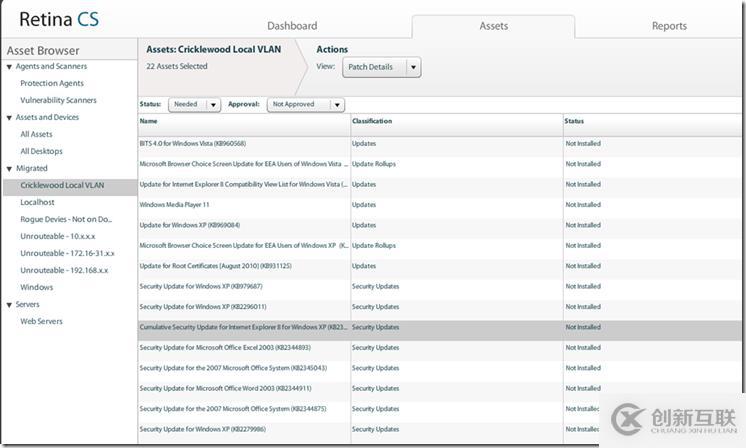Click Assets and Devices group label
This screenshot has width=746, height=448.
pyautogui.click(x=47, y=117)
